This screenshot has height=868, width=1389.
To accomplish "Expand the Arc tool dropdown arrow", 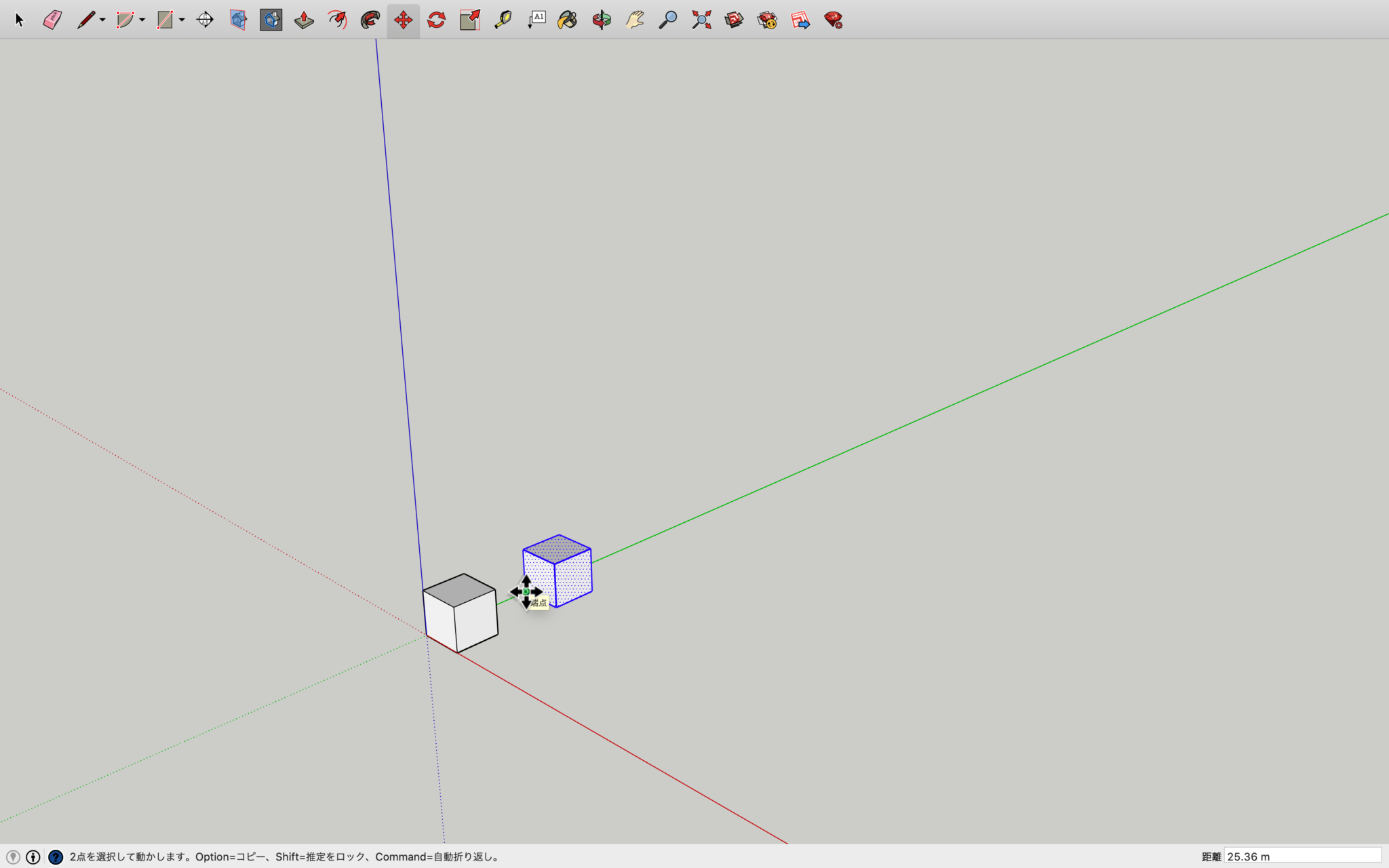I will click(142, 20).
